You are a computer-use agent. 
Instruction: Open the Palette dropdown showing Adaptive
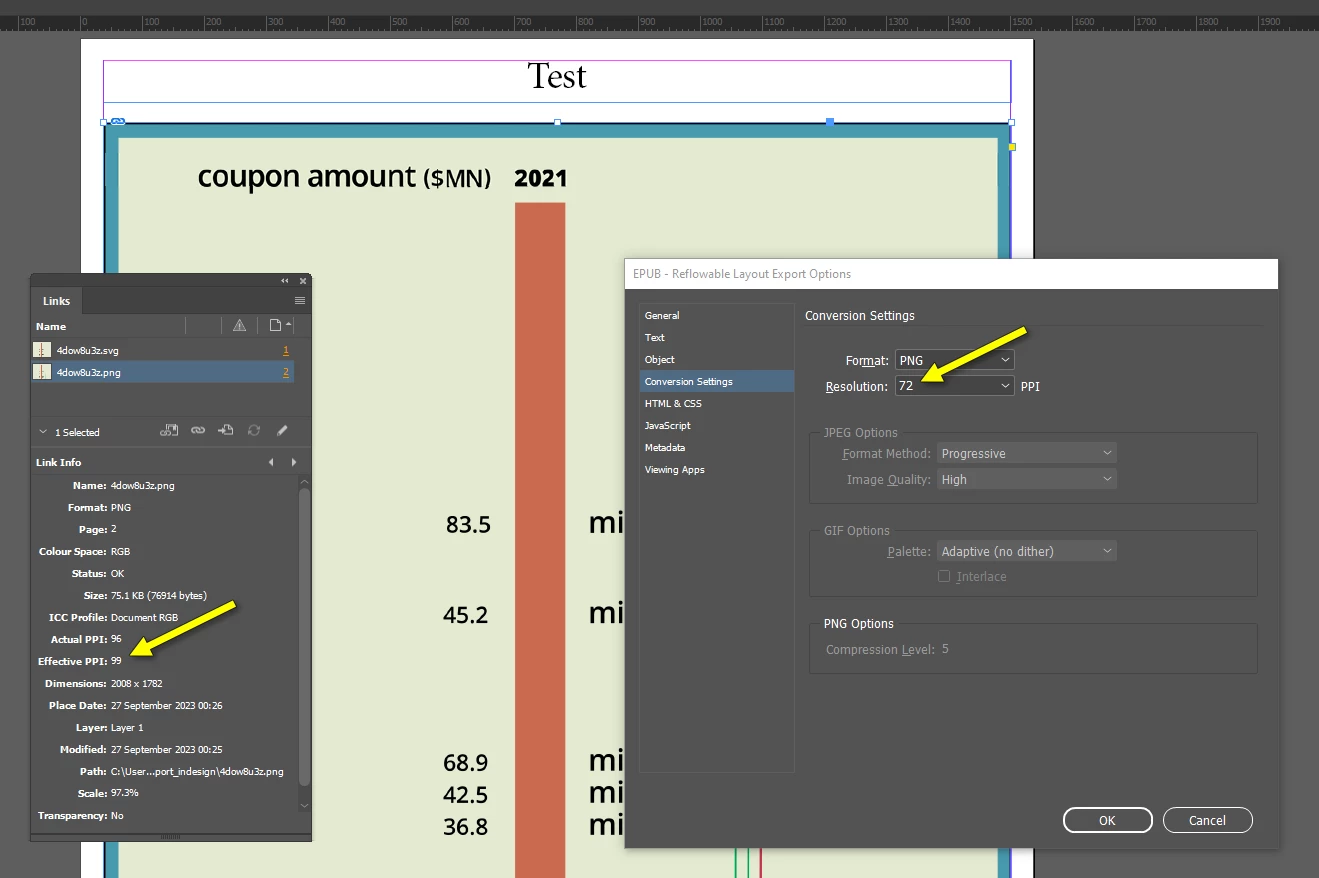1027,551
